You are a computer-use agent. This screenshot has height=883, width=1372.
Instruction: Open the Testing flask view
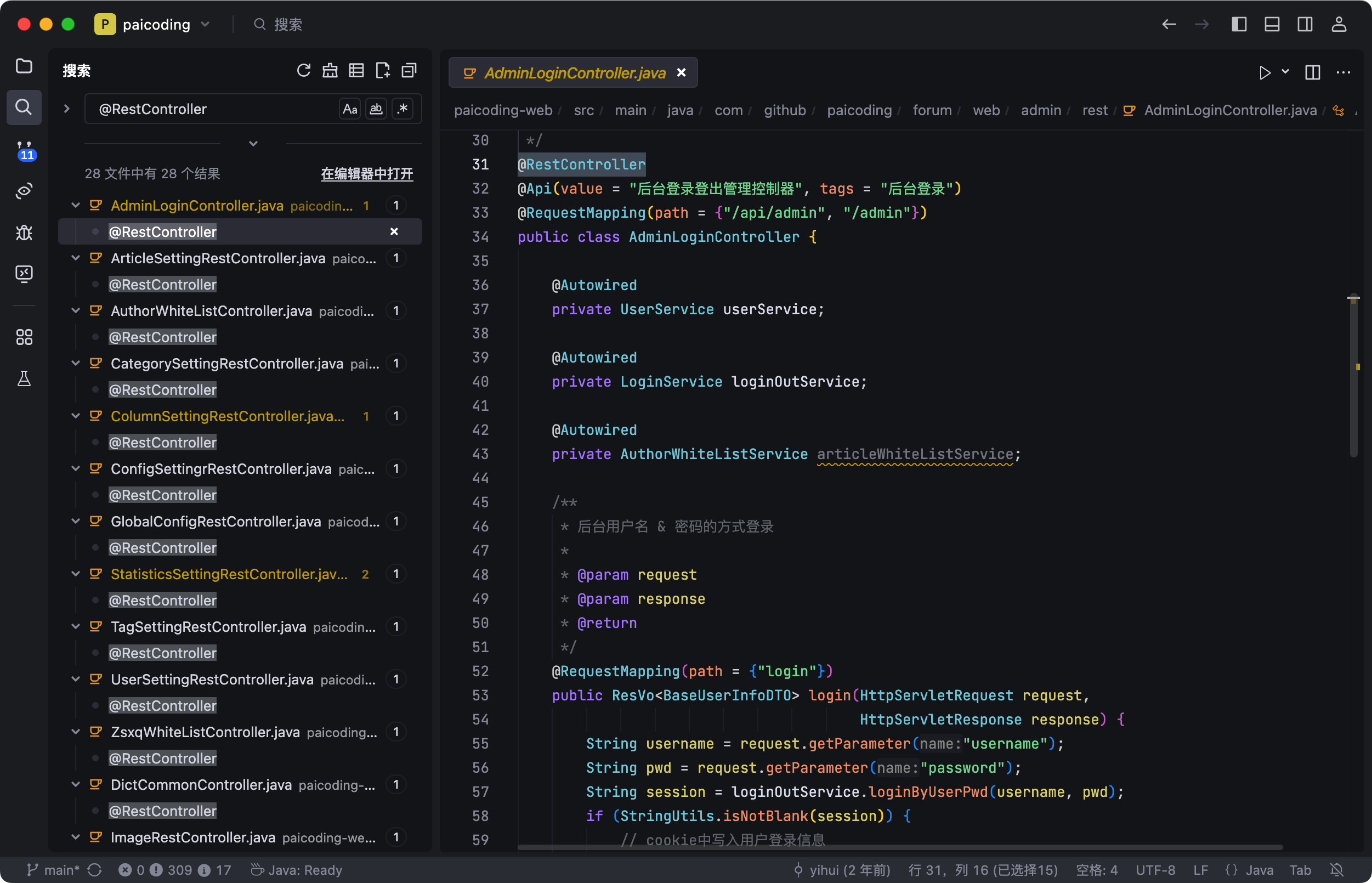coord(24,378)
